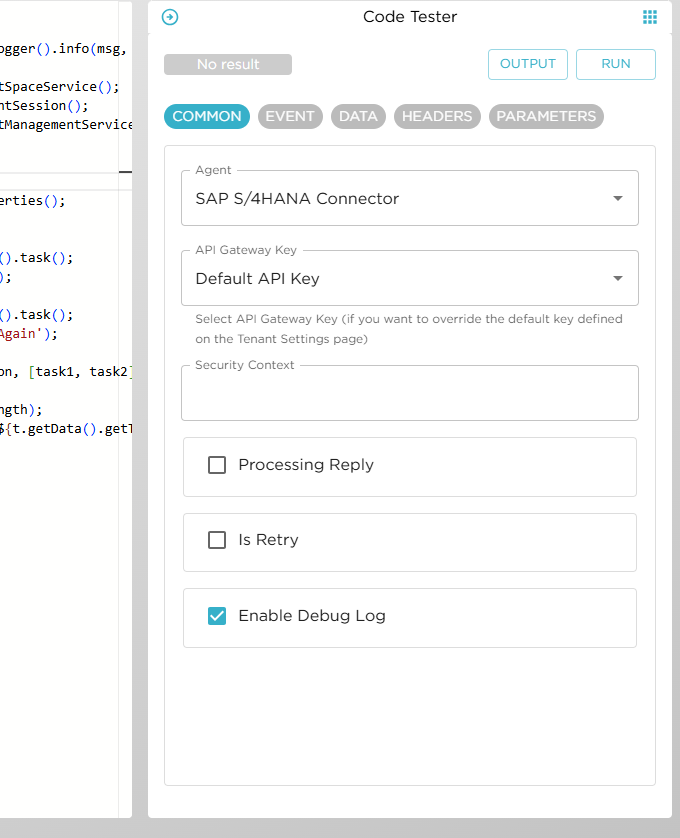Click code line containing 'ngth);'
680x838 pixels.
pyautogui.click(x=21, y=410)
